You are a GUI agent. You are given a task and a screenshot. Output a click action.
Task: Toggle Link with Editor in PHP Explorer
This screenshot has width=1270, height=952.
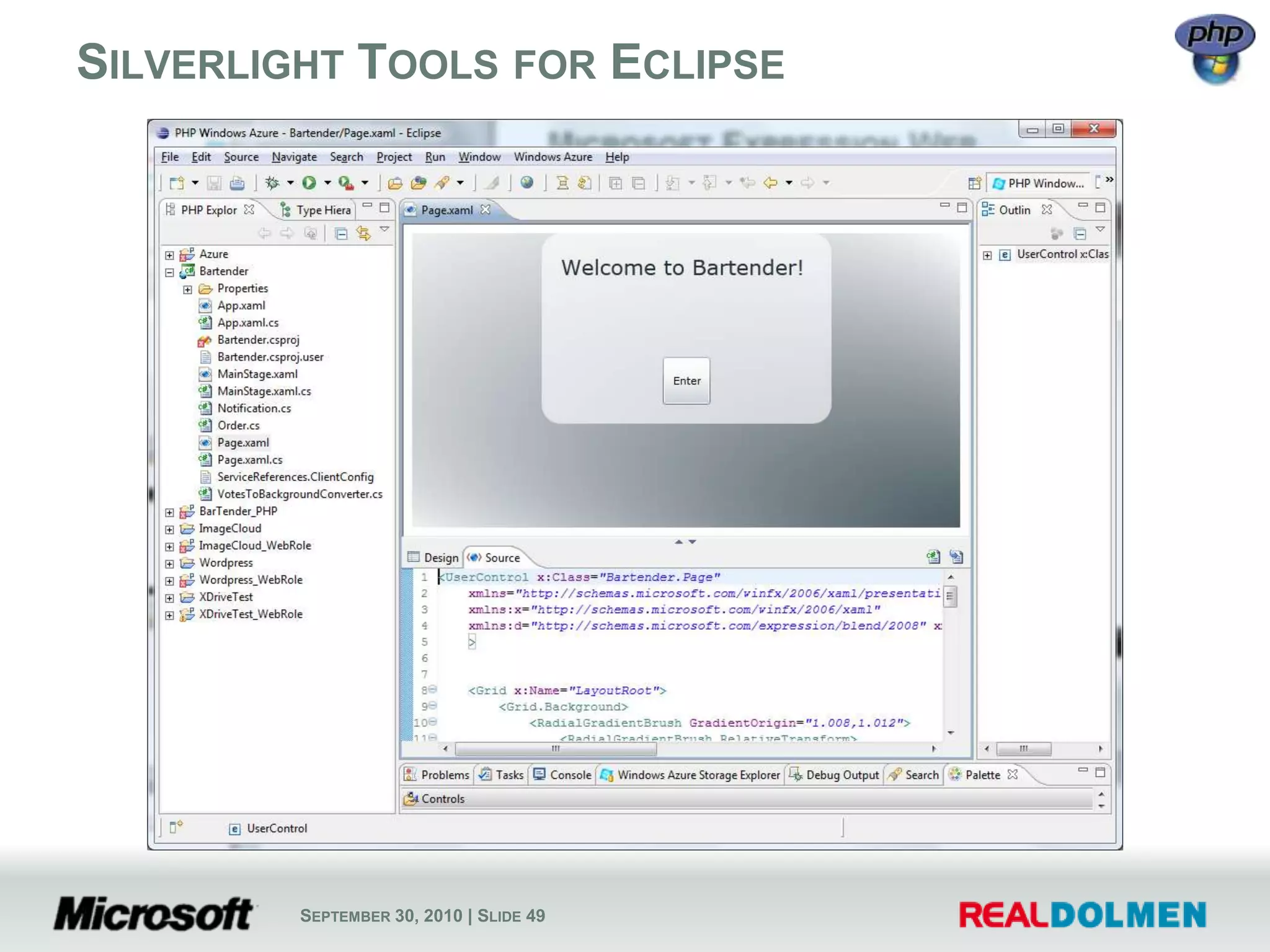[x=363, y=234]
